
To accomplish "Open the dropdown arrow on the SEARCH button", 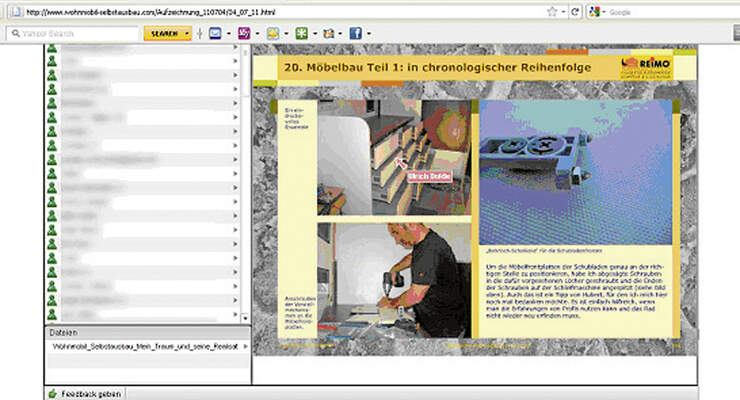I will click(187, 33).
